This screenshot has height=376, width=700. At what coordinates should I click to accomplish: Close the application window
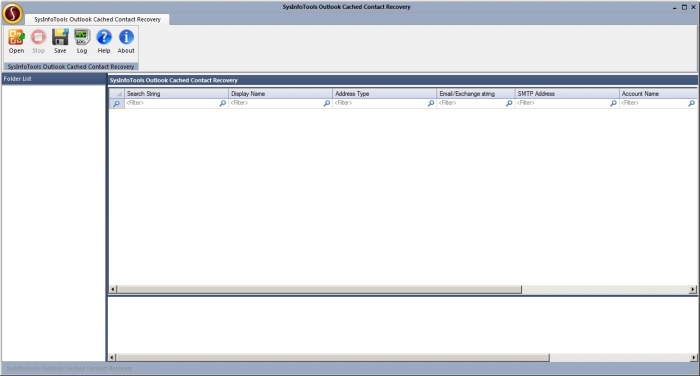pos(694,7)
